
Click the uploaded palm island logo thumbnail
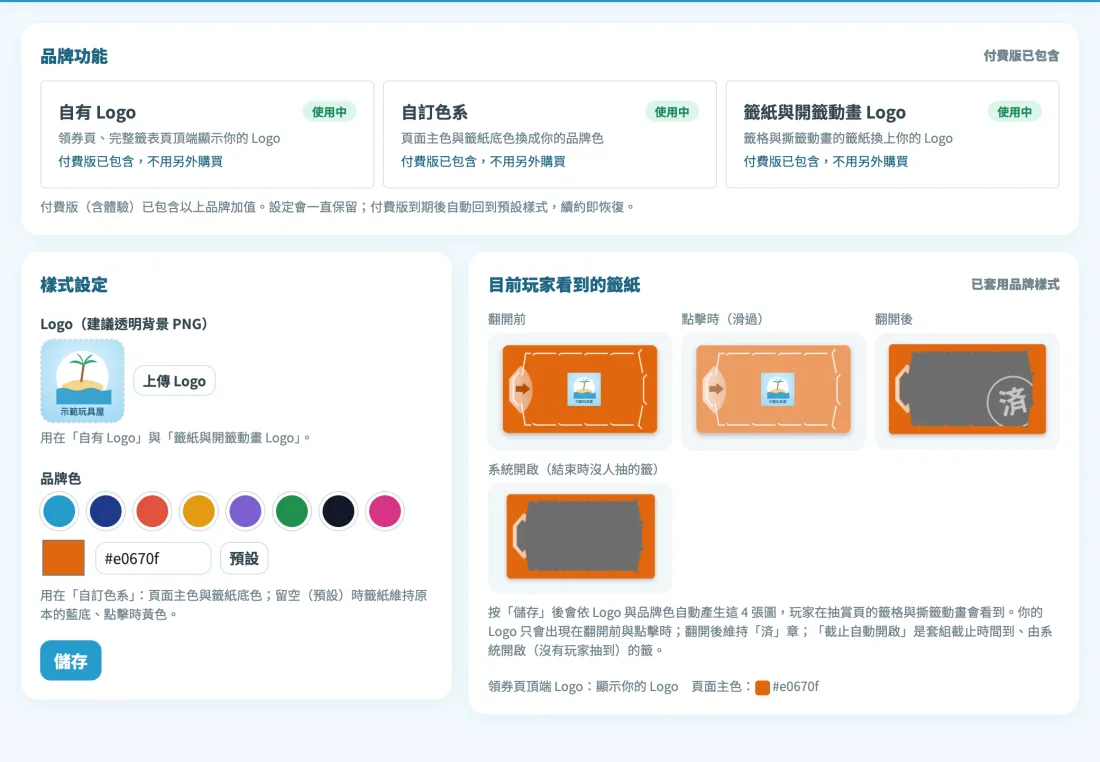(x=83, y=381)
